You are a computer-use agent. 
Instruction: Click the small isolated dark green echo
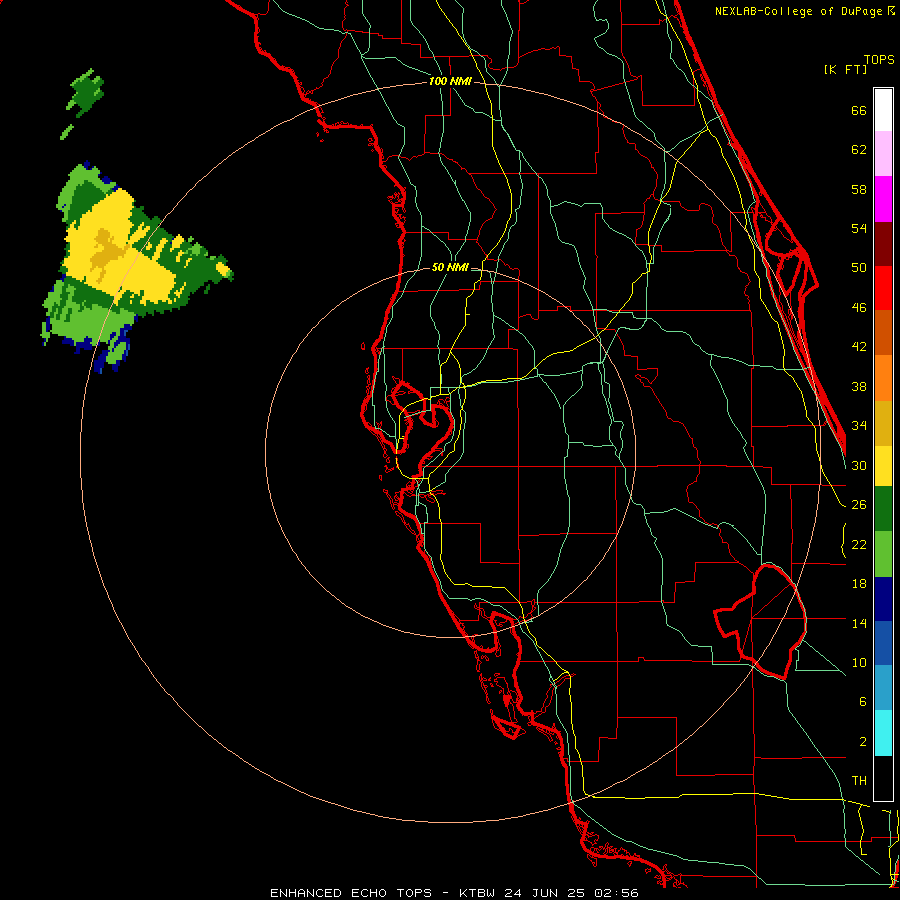(x=87, y=92)
